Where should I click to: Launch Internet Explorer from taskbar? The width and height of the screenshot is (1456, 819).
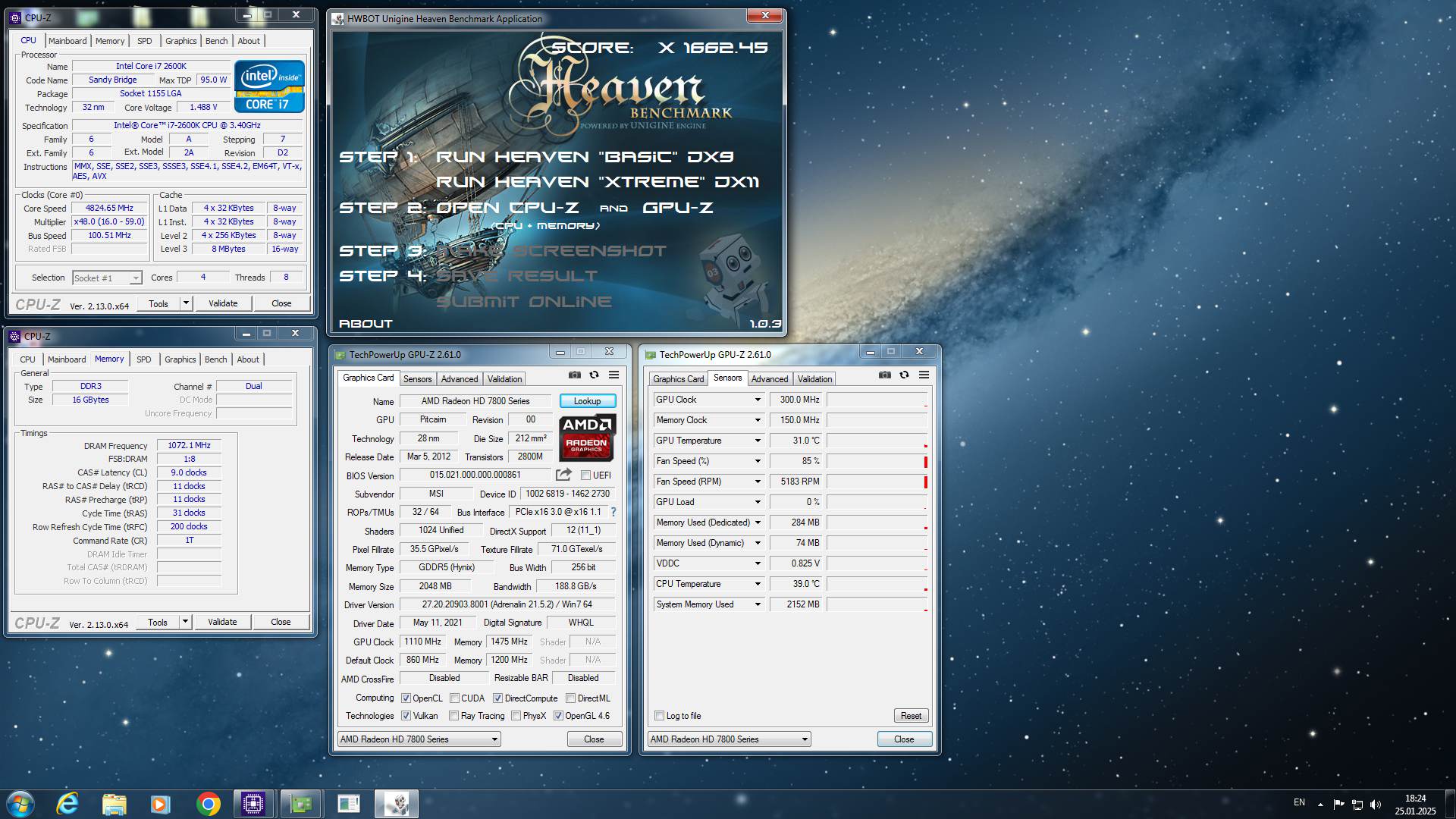point(67,804)
